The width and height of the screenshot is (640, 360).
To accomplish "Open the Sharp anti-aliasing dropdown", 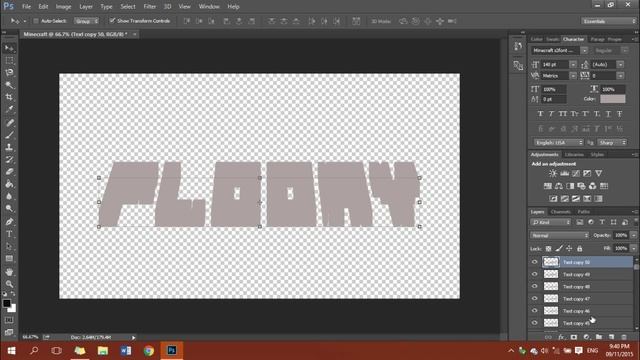I will pos(612,142).
